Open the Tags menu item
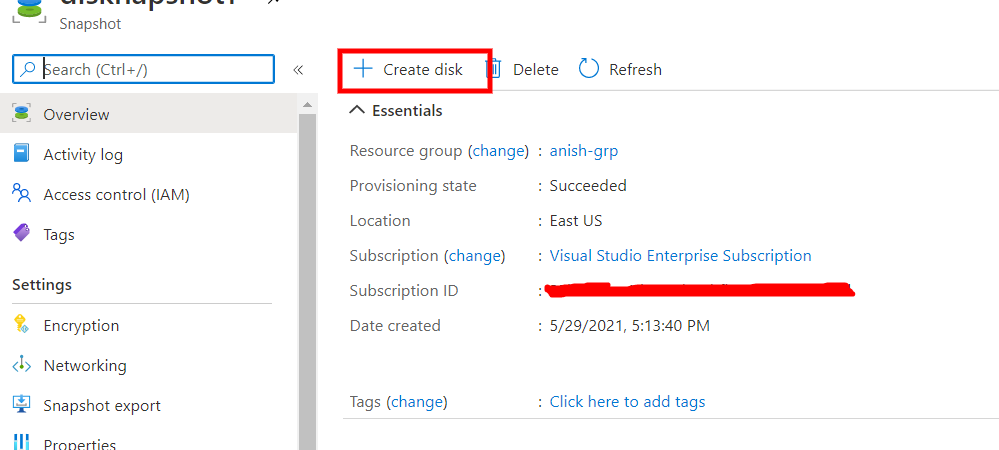 coord(148,234)
